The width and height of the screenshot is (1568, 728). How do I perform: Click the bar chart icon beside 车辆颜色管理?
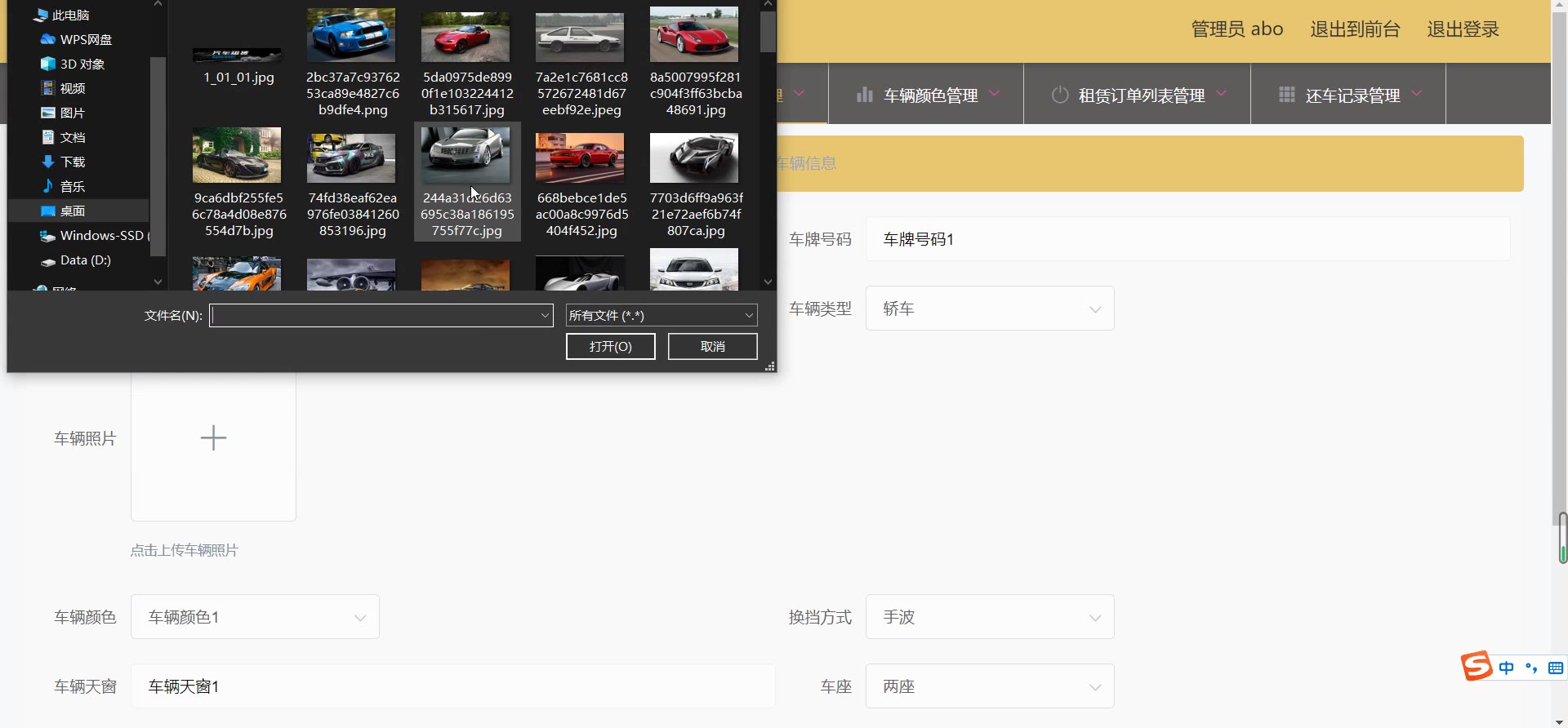pyautogui.click(x=864, y=95)
